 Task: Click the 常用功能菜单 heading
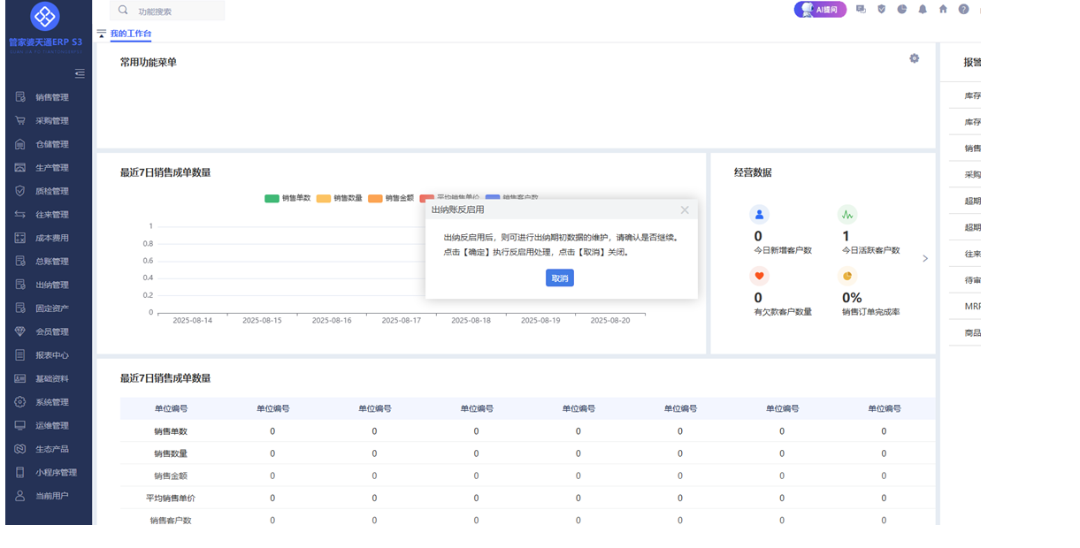click(148, 62)
